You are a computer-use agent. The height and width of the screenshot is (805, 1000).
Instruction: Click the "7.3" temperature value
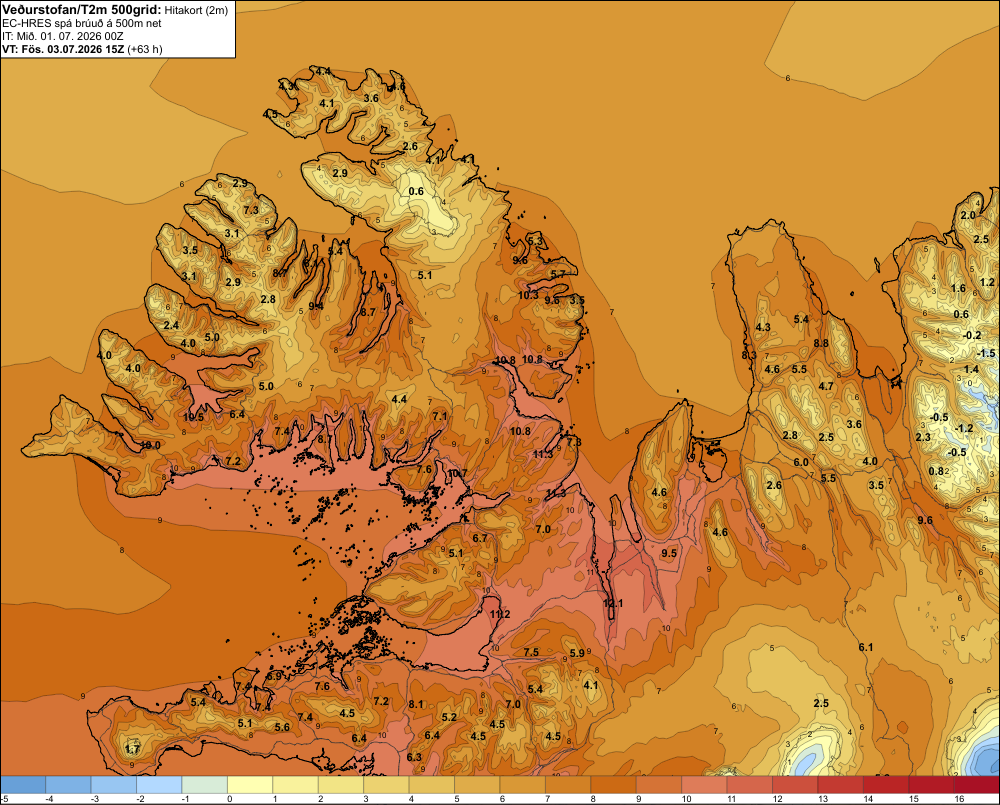coord(251,210)
